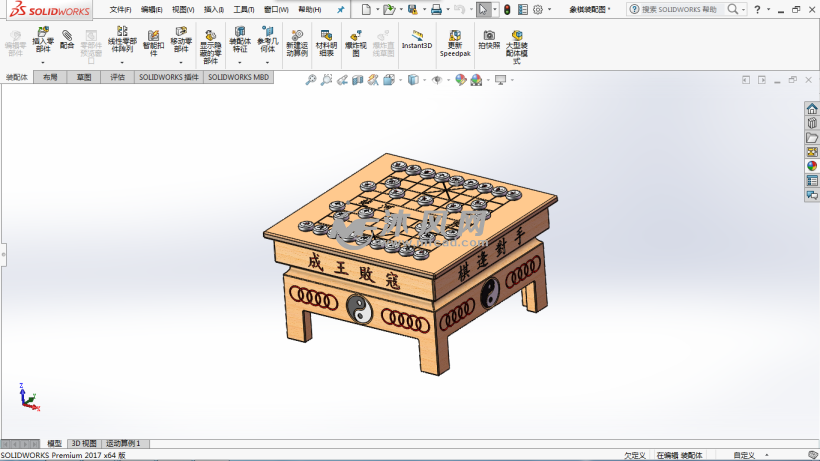Switch to 布局 Layout tab
Image resolution: width=820 pixels, height=461 pixels.
50,77
